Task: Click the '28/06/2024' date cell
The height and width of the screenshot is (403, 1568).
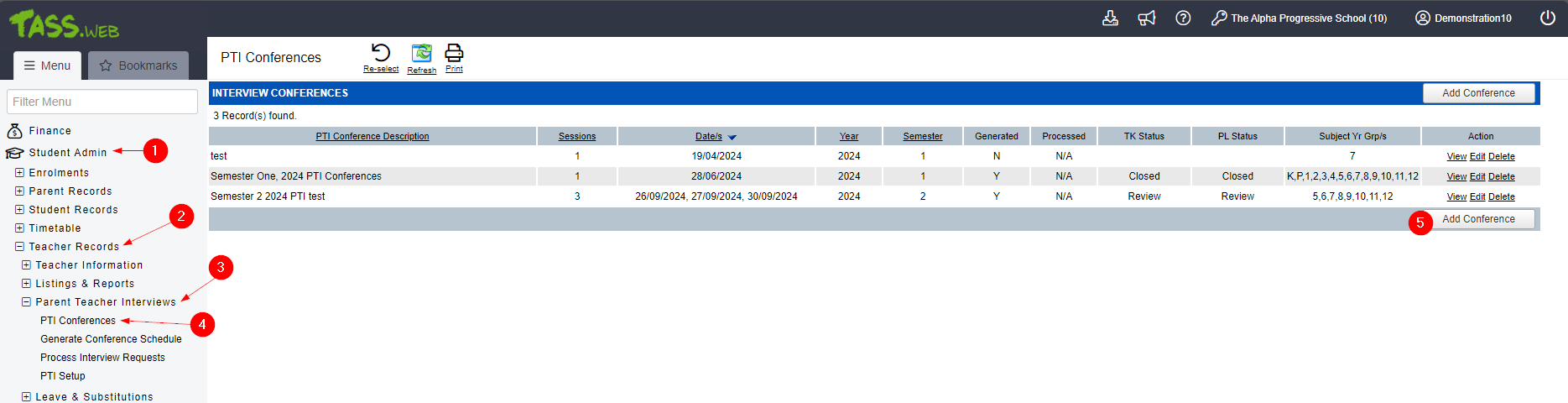Action: (716, 176)
